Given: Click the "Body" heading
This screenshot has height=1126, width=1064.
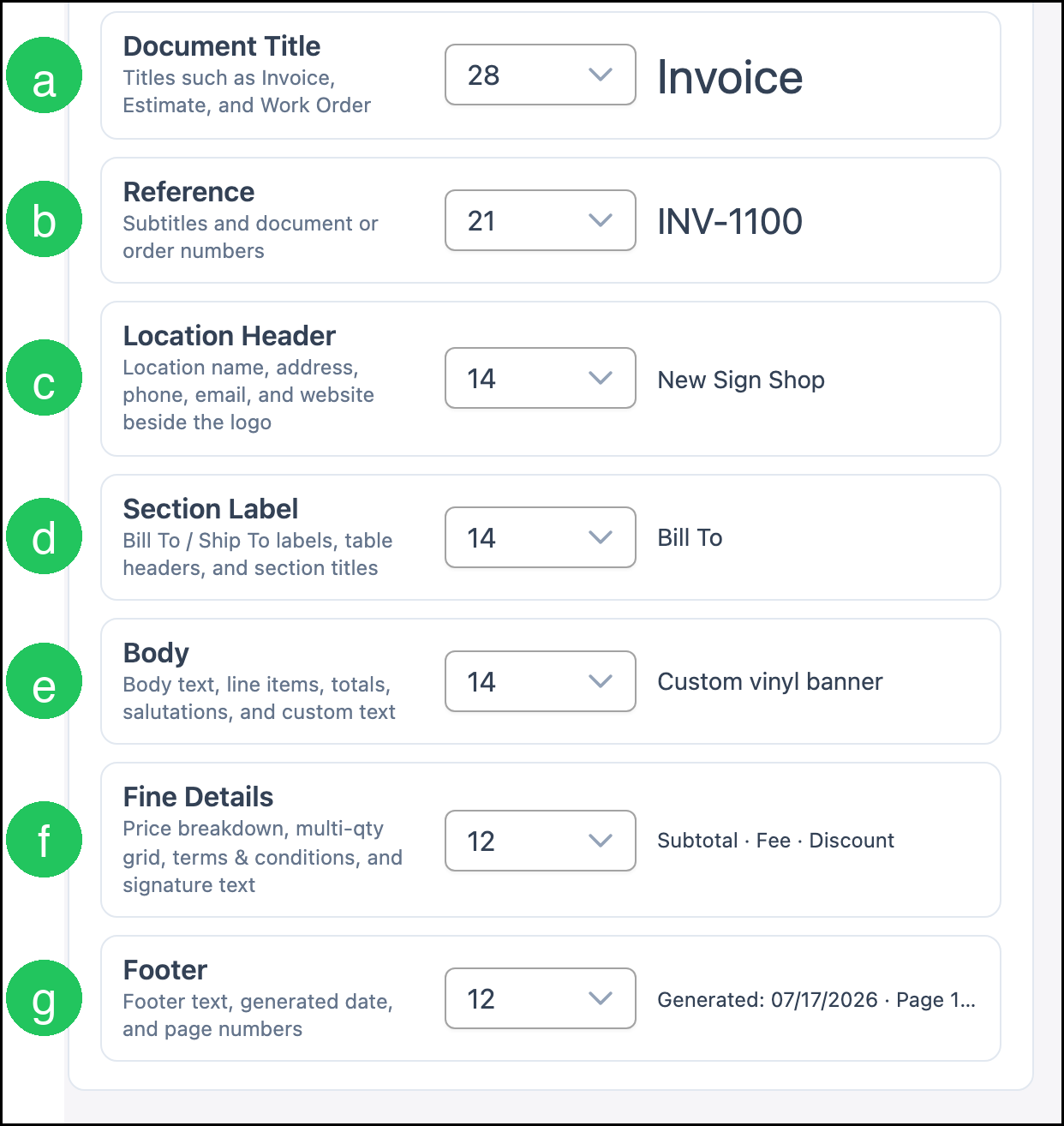Looking at the screenshot, I should (156, 653).
